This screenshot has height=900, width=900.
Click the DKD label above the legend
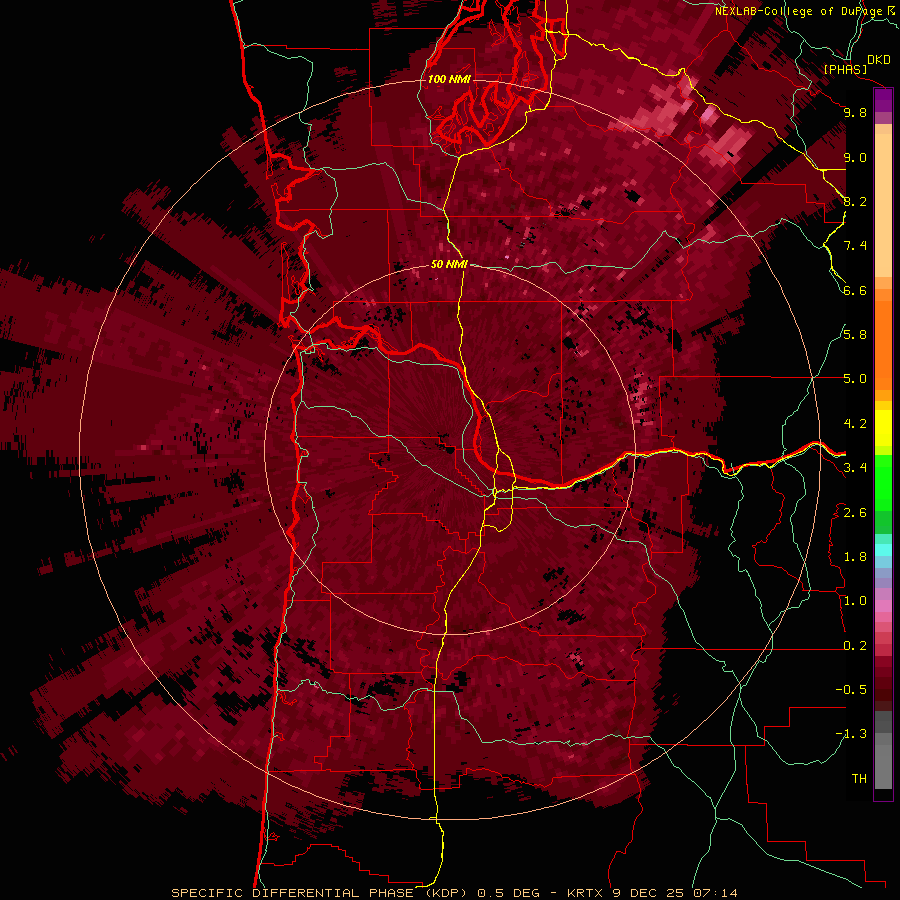879,60
